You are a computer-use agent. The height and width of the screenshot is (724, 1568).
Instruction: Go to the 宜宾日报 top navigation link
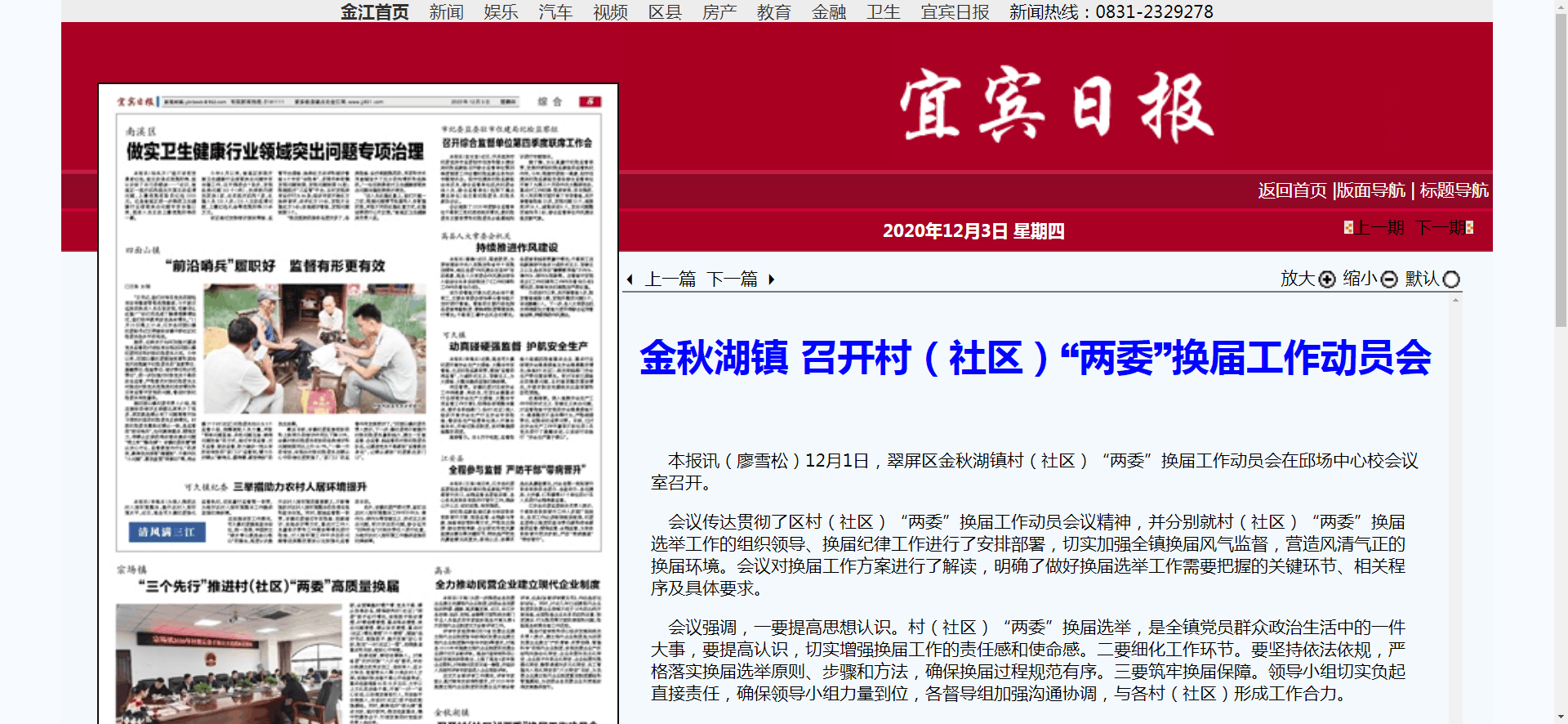pos(955,12)
